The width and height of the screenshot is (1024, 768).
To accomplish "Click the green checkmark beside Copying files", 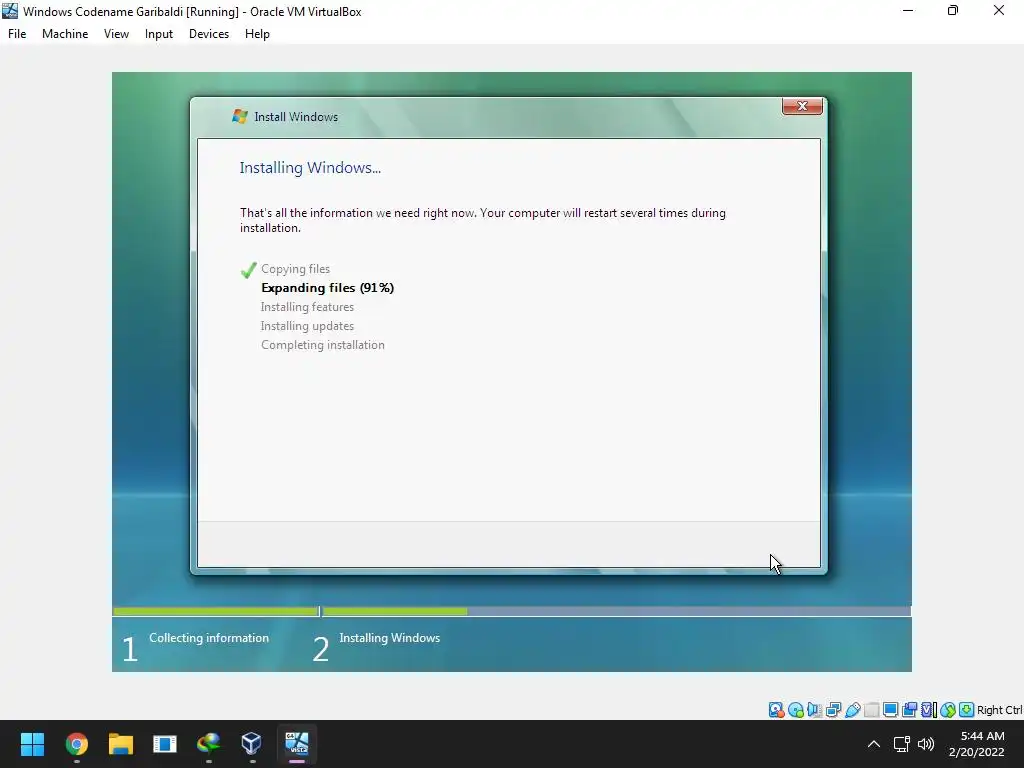I will (x=248, y=270).
